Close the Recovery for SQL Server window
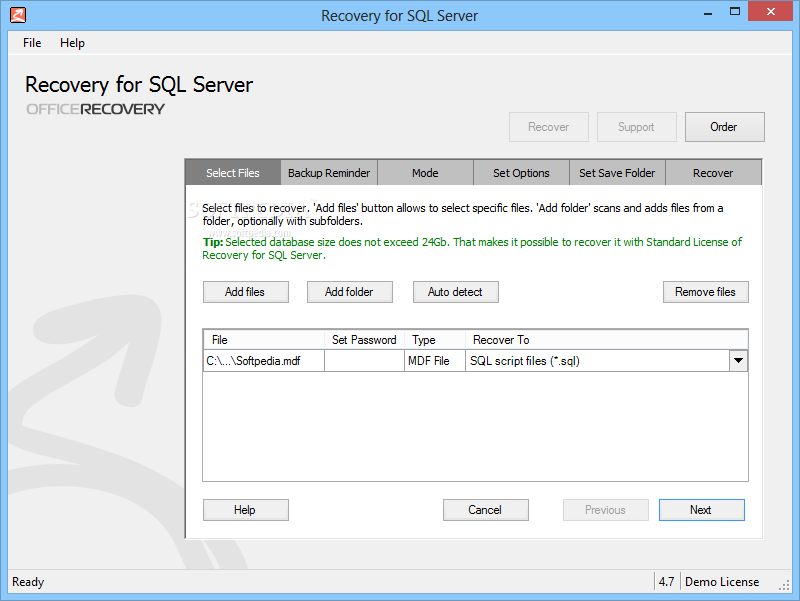Image resolution: width=800 pixels, height=601 pixels. pos(770,11)
